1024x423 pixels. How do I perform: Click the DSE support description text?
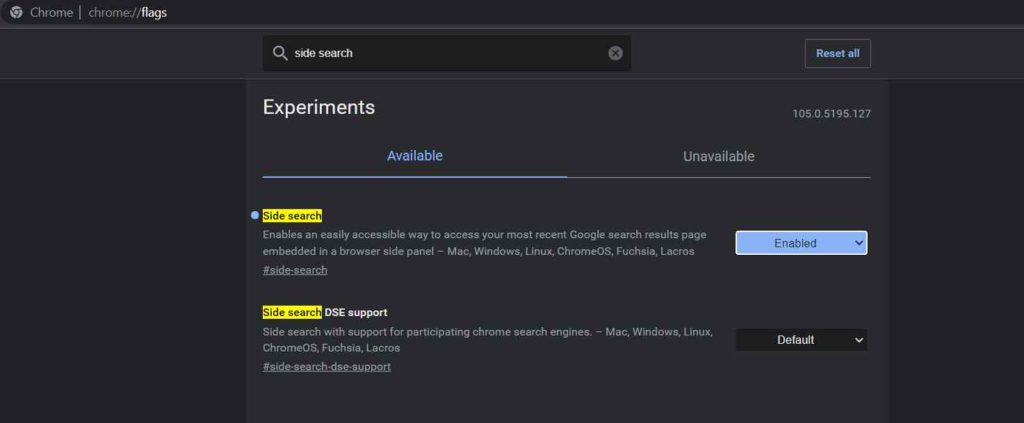tap(487, 339)
